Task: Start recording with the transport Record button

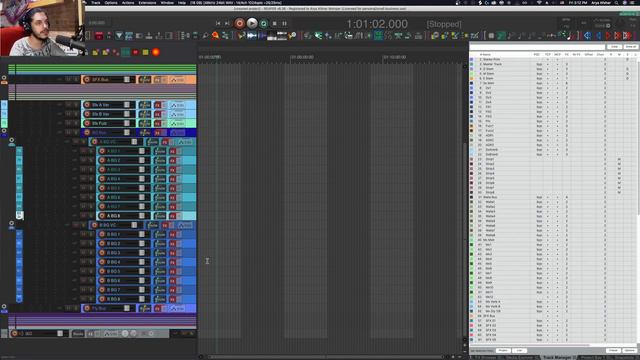Action: point(240,23)
